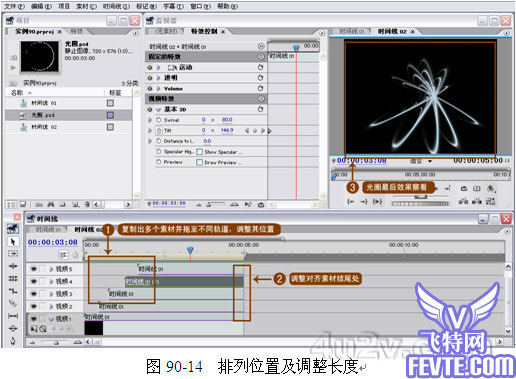Select the Razor tool

13,303
